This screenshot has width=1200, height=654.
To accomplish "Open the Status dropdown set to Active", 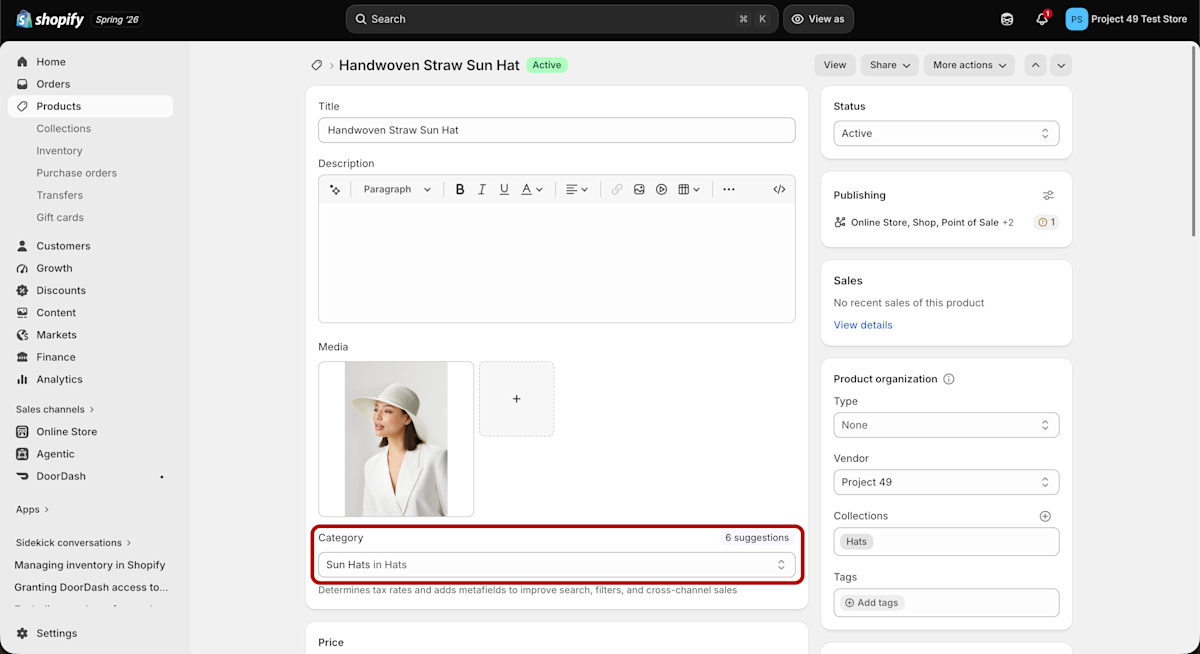I will pyautogui.click(x=946, y=133).
